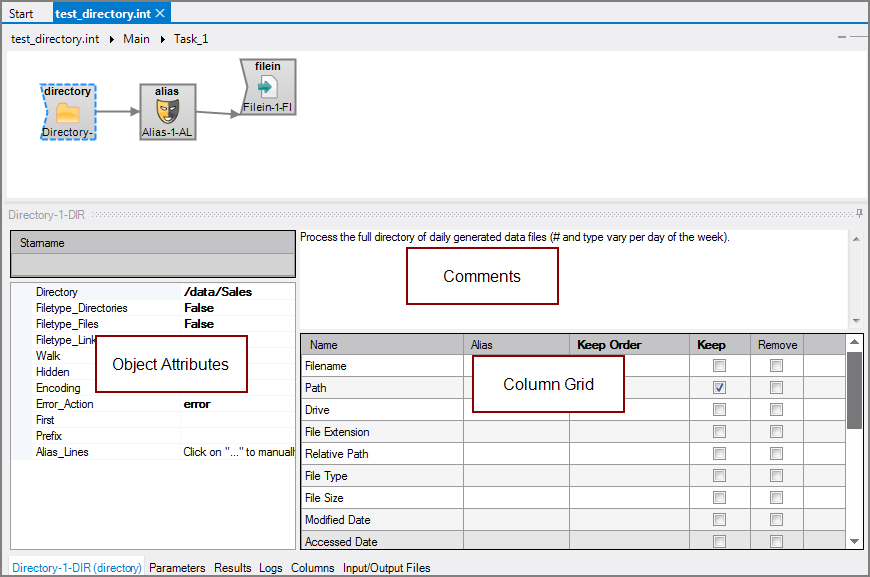The width and height of the screenshot is (870, 577).
Task: Click column grid scrollbar down arrow
Action: (854, 541)
